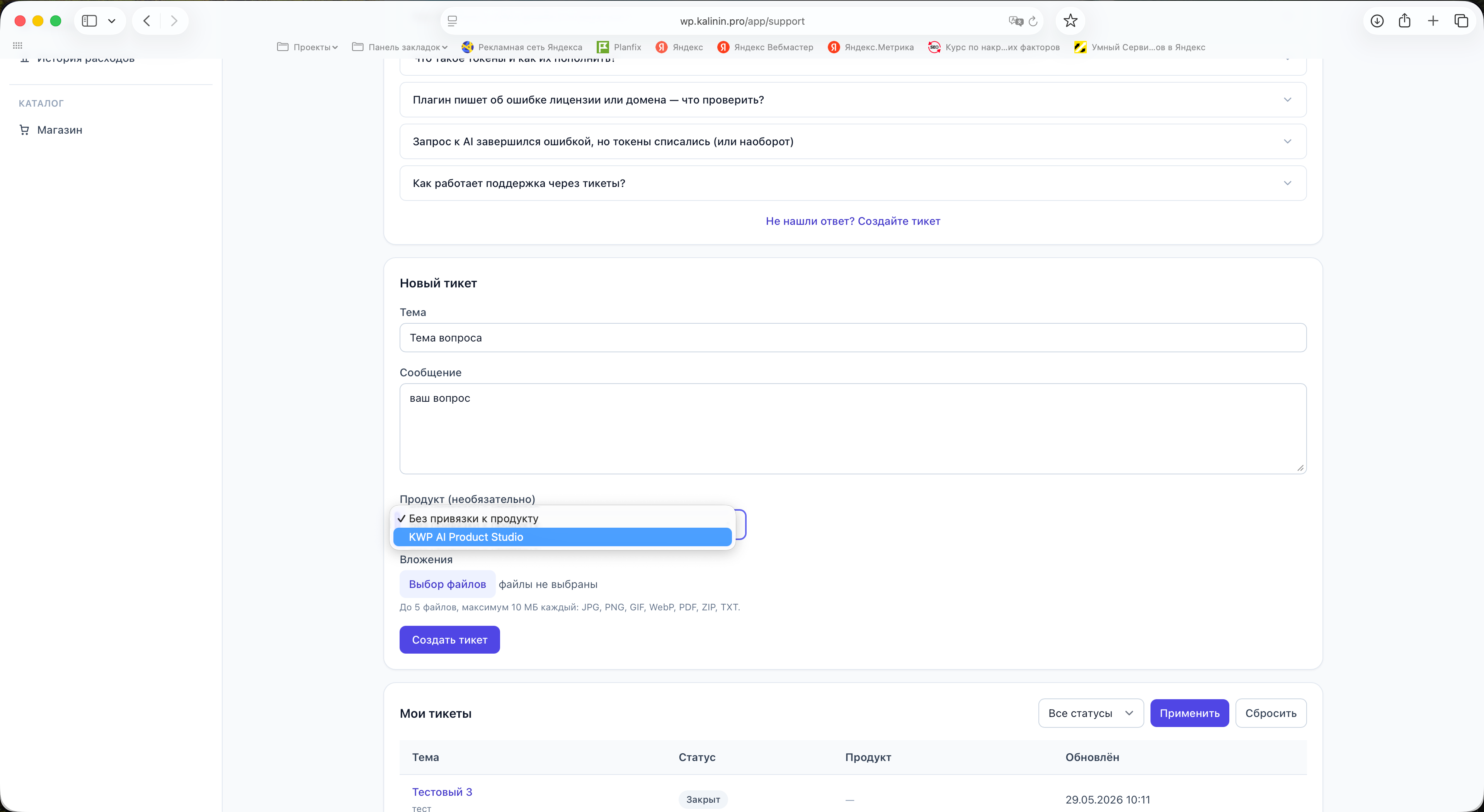Click the Тема вопроса input field
The width and height of the screenshot is (1484, 812).
[853, 338]
